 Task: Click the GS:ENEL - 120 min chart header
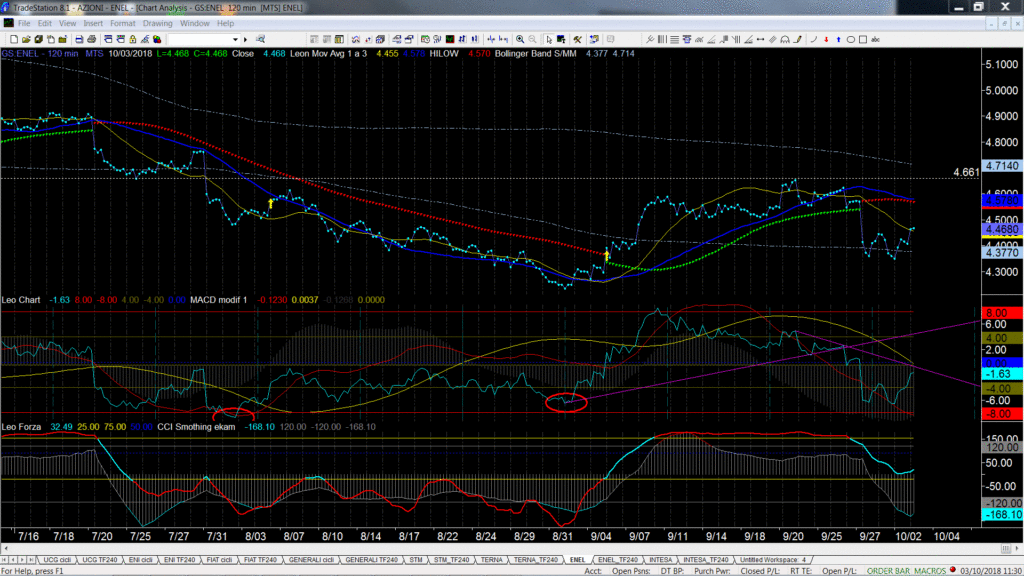pyautogui.click(x=40, y=54)
